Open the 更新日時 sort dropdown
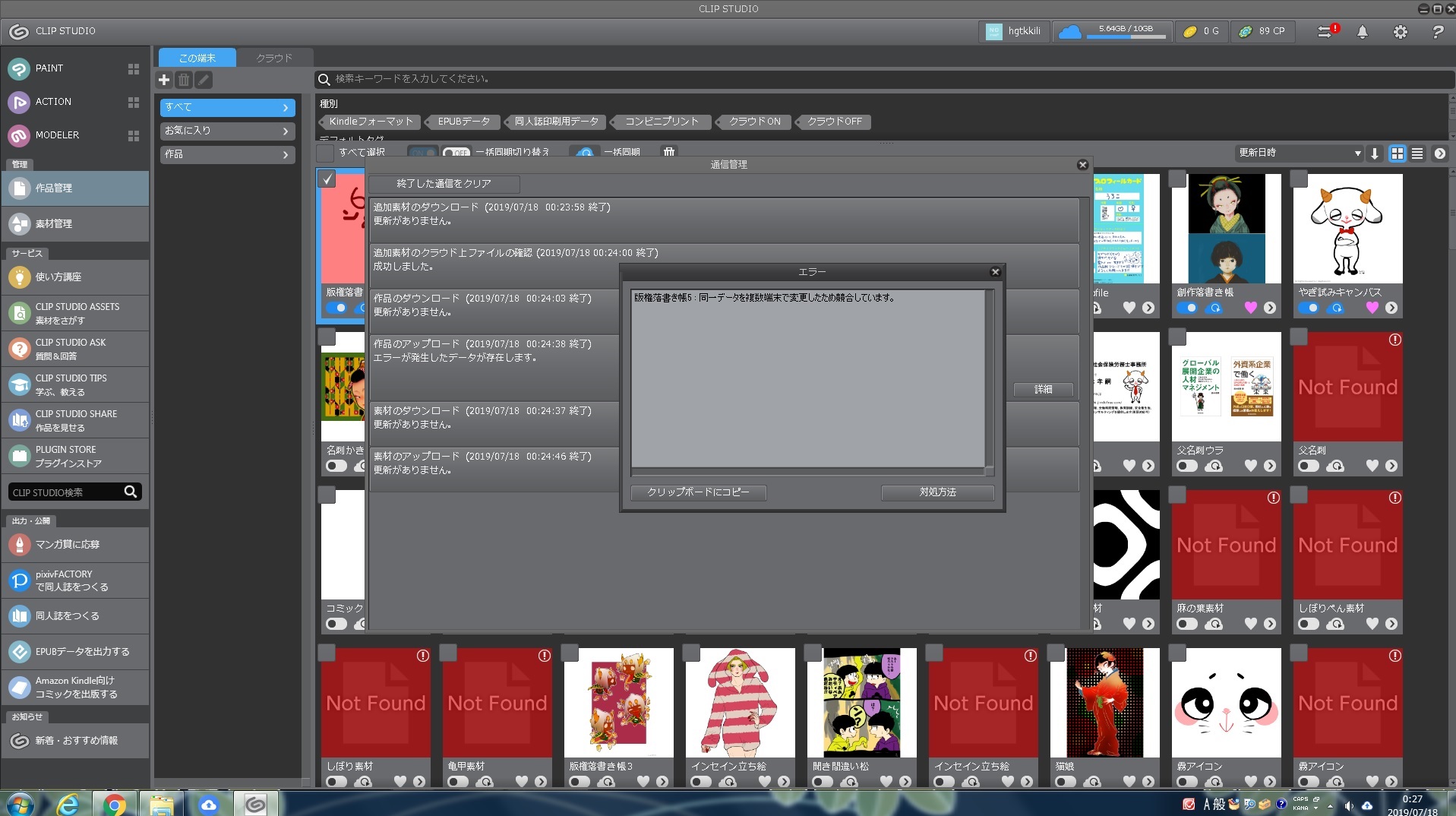Screen dimensions: 1456x816 [1299, 153]
